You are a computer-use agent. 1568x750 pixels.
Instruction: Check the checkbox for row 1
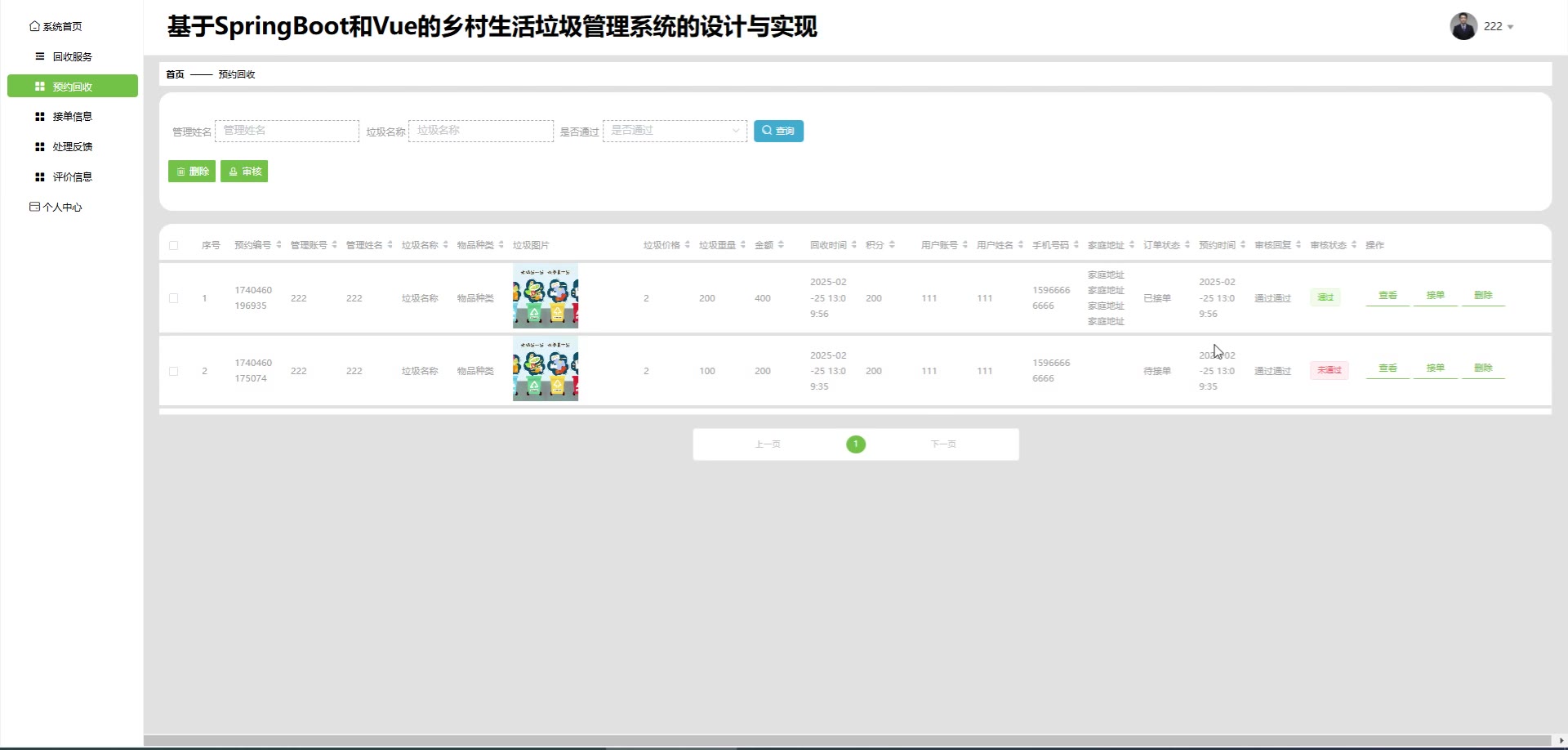[173, 298]
